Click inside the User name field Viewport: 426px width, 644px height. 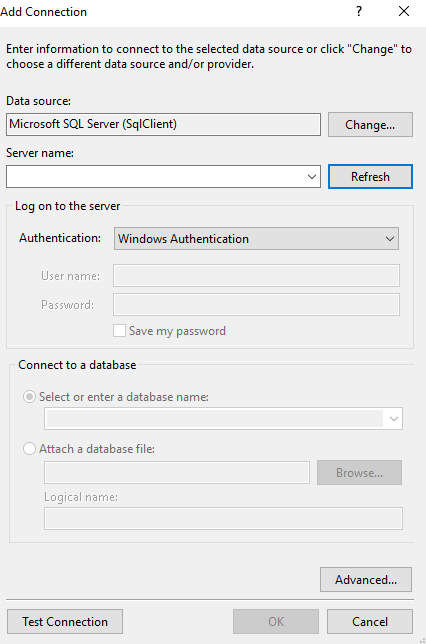256,276
